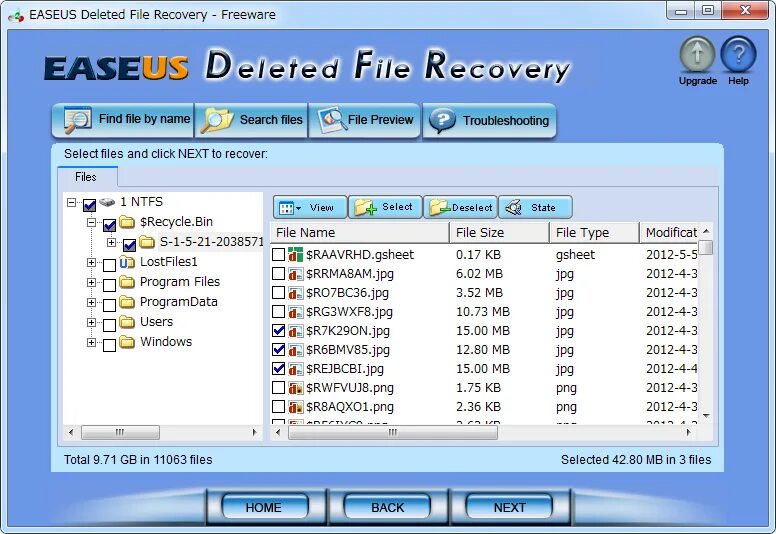This screenshot has height=534, width=776.
Task: Expand the Program Files node
Action: [x=92, y=283]
